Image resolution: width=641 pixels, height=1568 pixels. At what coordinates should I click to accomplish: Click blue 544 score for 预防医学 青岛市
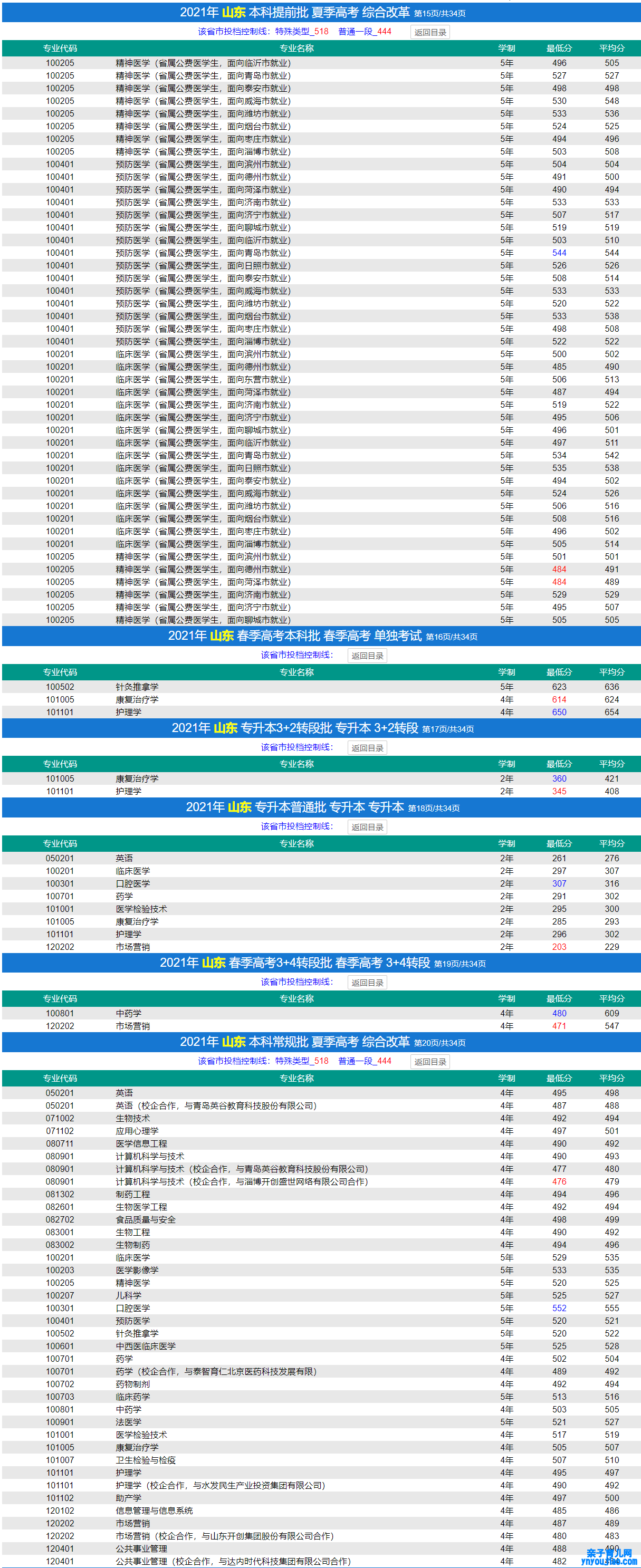559,253
